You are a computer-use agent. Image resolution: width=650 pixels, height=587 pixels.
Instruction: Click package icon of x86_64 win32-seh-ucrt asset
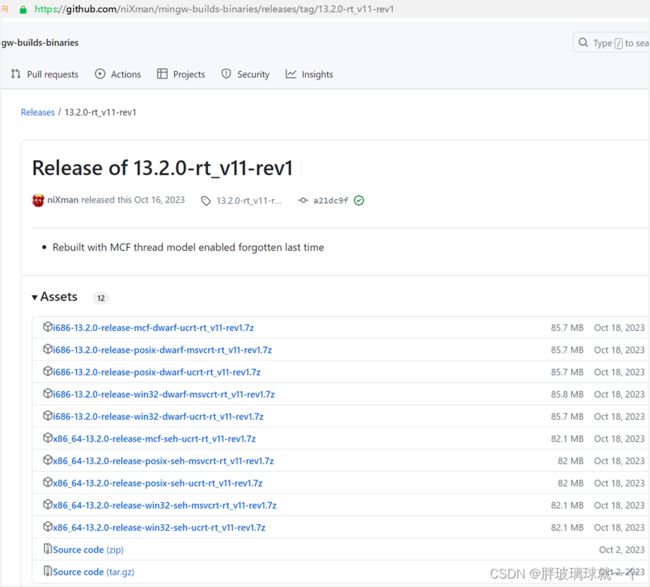(48, 526)
